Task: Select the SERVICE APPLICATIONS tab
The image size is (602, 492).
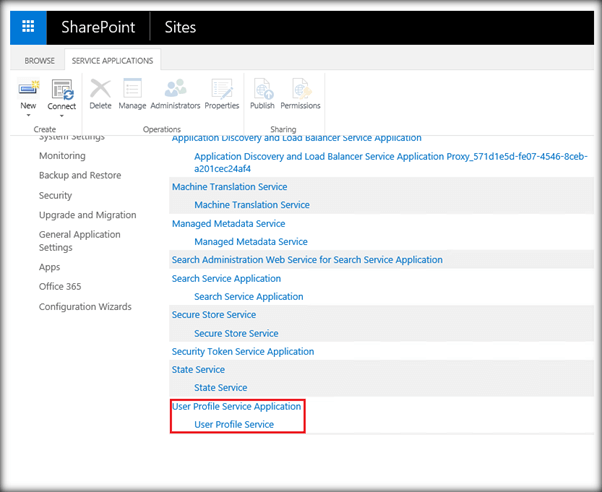Action: (113, 61)
